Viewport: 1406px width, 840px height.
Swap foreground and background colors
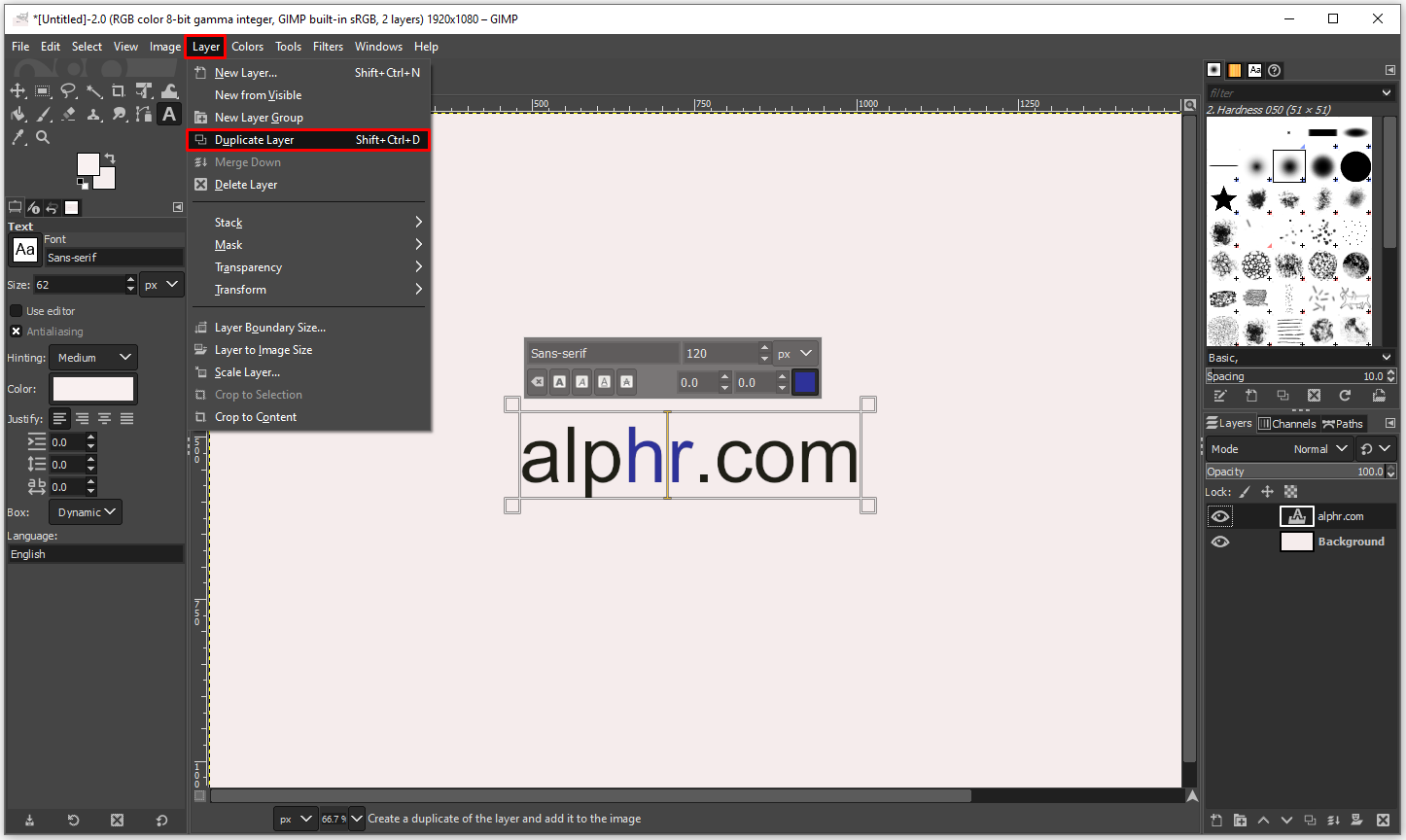[110, 158]
